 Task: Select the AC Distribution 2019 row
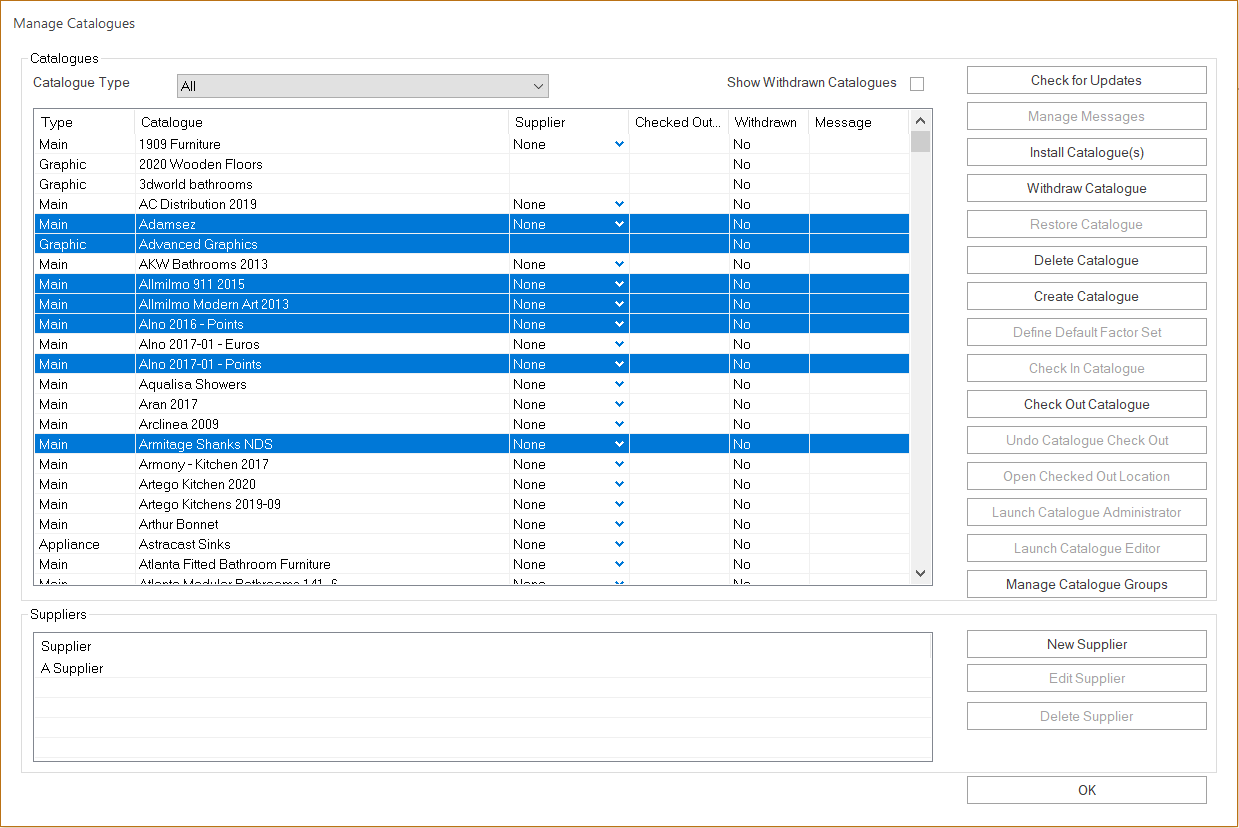pos(472,204)
